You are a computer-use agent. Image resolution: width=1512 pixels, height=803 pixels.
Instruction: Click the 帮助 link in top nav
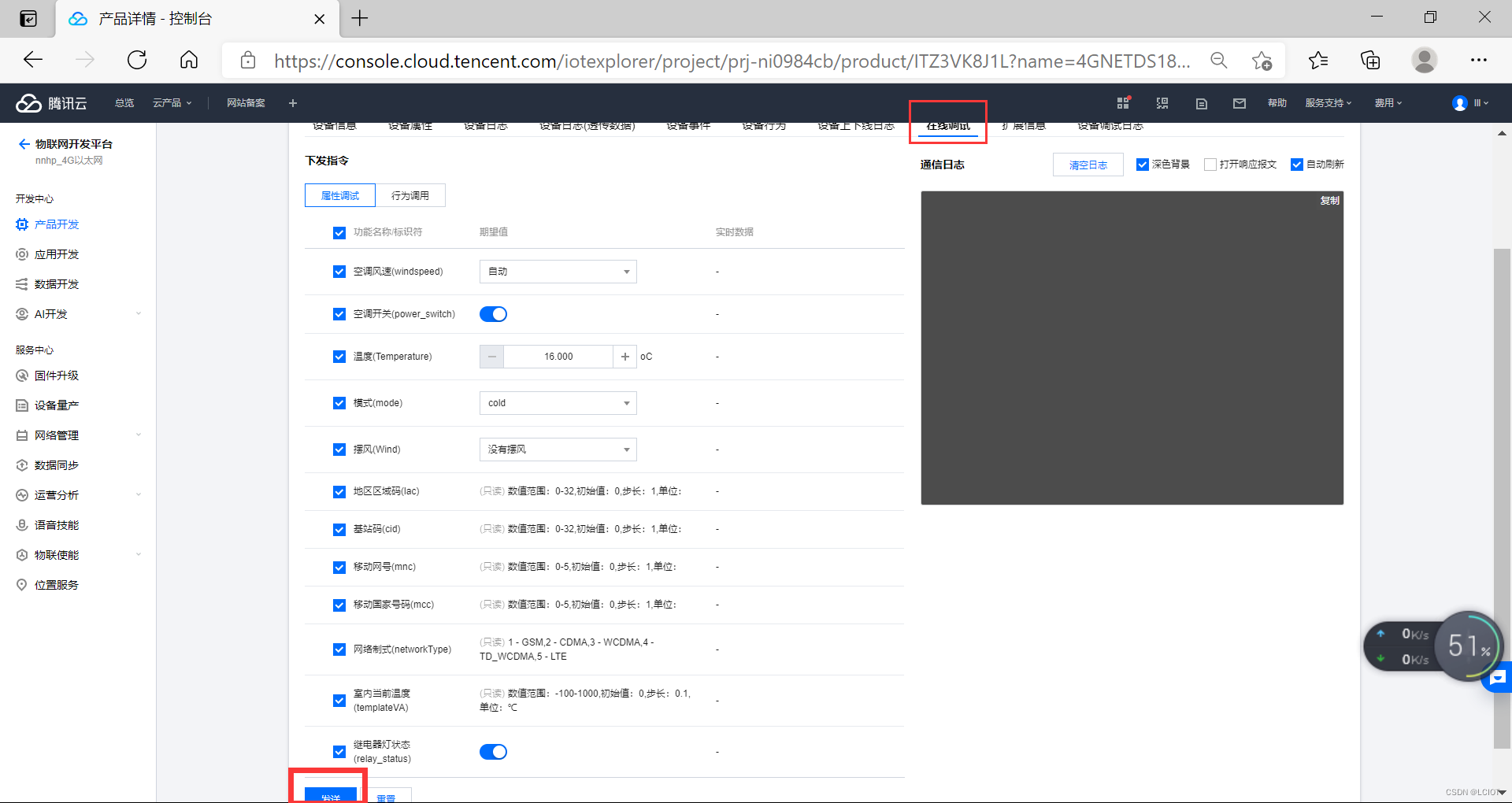[x=1277, y=103]
